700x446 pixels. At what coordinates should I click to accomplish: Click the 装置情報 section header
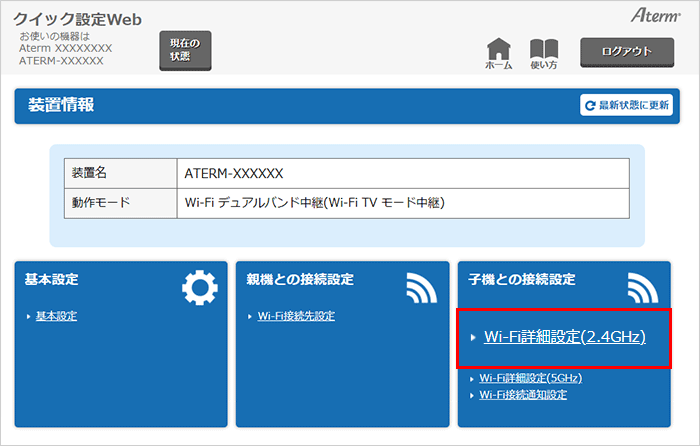pos(60,105)
